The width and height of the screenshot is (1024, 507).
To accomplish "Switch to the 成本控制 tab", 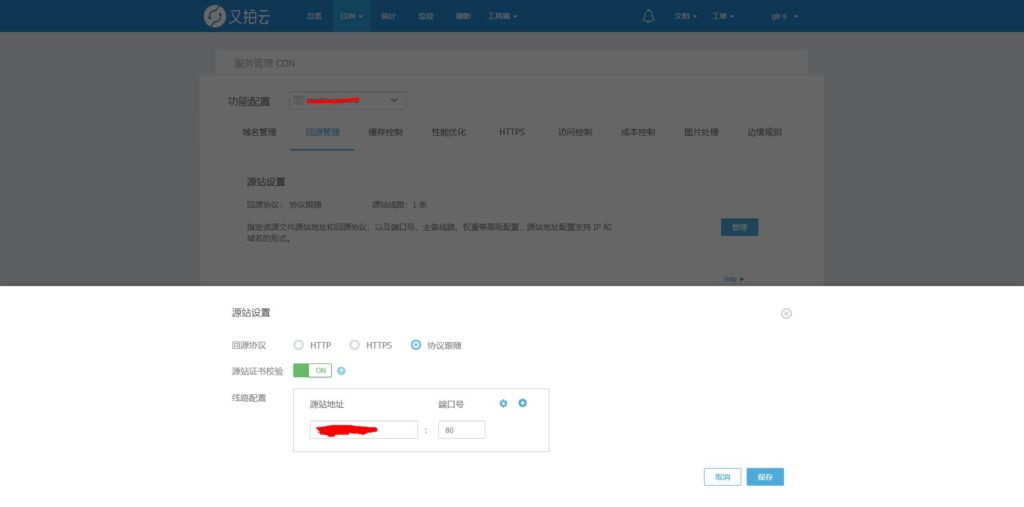I will 638,132.
